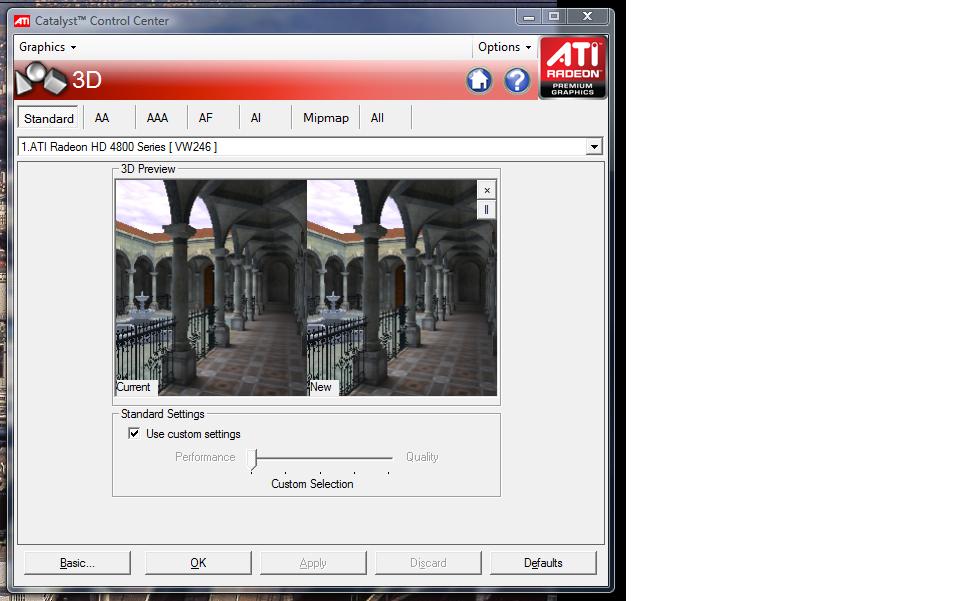Click the Performance-Quality slider thumb
The height and width of the screenshot is (601, 960).
pyautogui.click(x=254, y=459)
